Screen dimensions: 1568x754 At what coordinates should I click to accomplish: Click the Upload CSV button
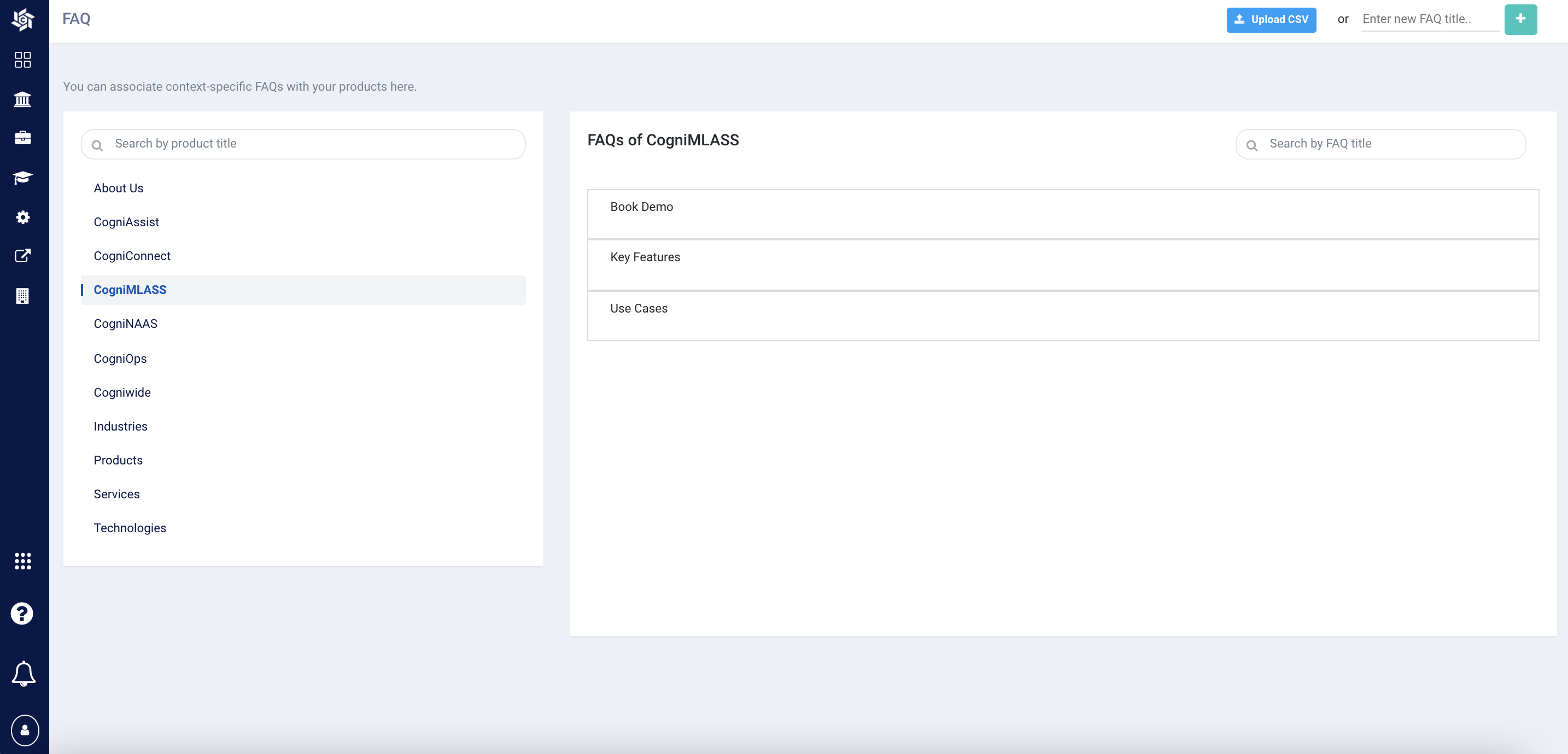(x=1271, y=20)
